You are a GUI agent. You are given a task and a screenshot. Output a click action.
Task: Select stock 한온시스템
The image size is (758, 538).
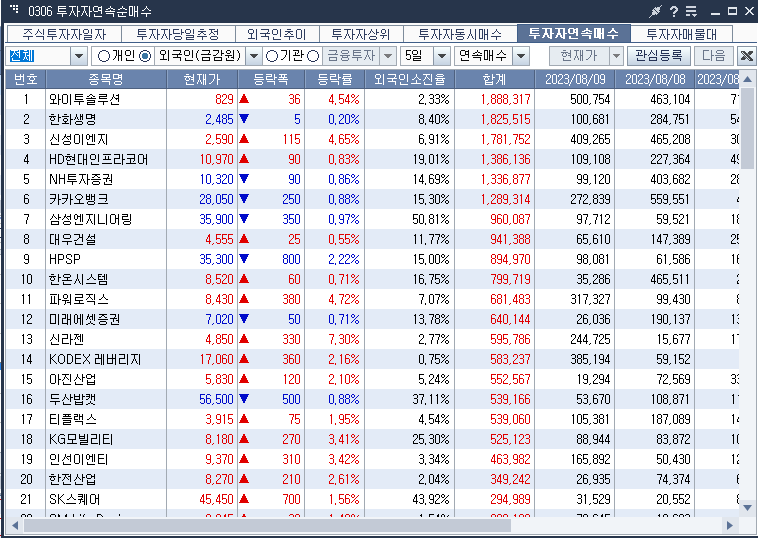[78, 279]
